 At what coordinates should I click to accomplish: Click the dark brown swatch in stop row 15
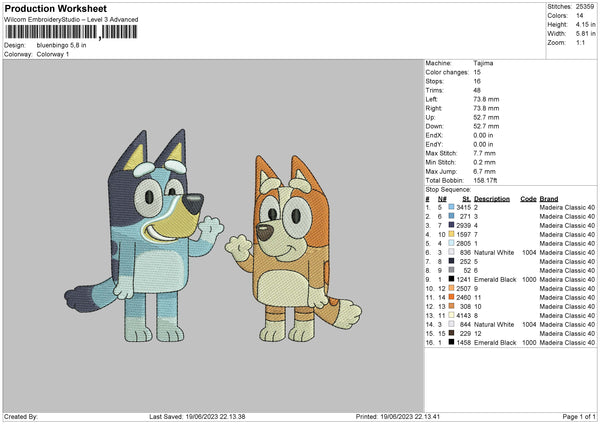(x=451, y=333)
